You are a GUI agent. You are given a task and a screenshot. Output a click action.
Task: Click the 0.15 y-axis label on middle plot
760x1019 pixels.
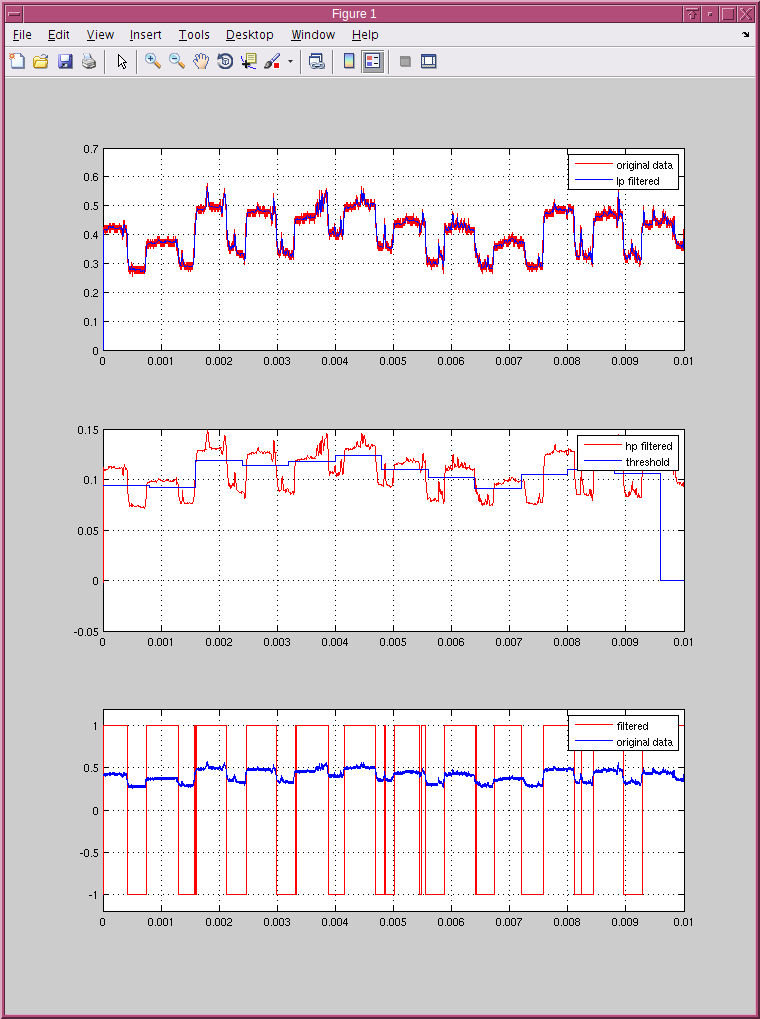88,430
